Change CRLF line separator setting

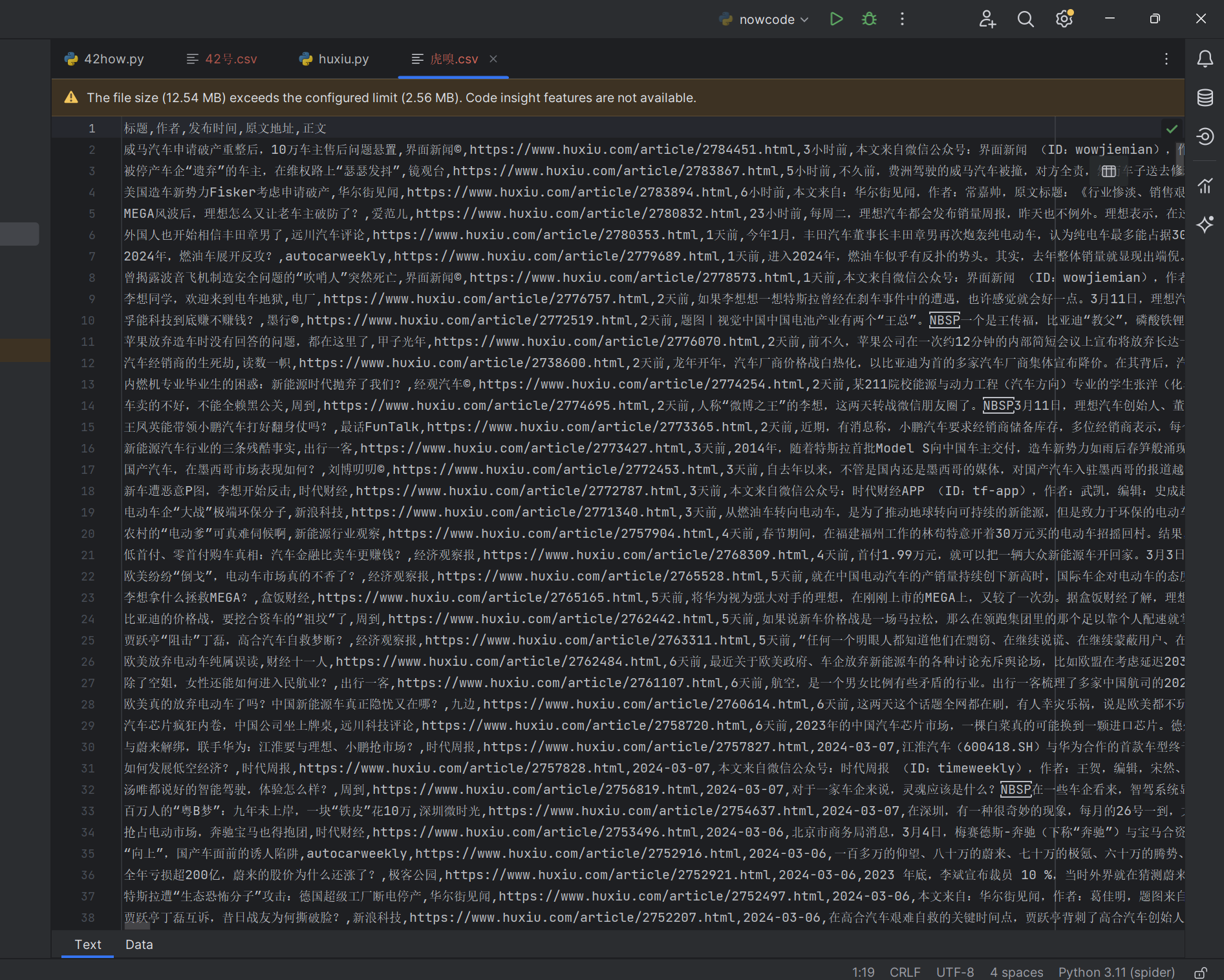point(905,972)
